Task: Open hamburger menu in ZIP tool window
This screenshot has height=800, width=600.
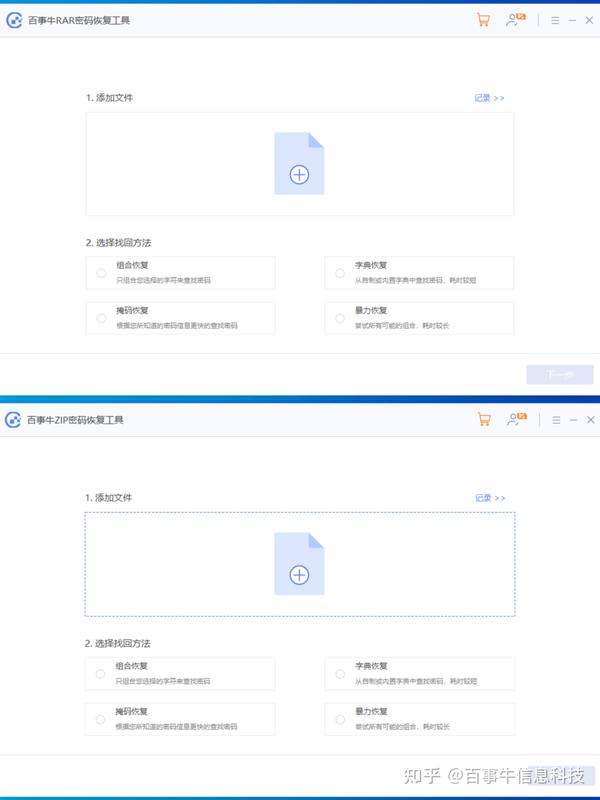Action: coord(556,420)
